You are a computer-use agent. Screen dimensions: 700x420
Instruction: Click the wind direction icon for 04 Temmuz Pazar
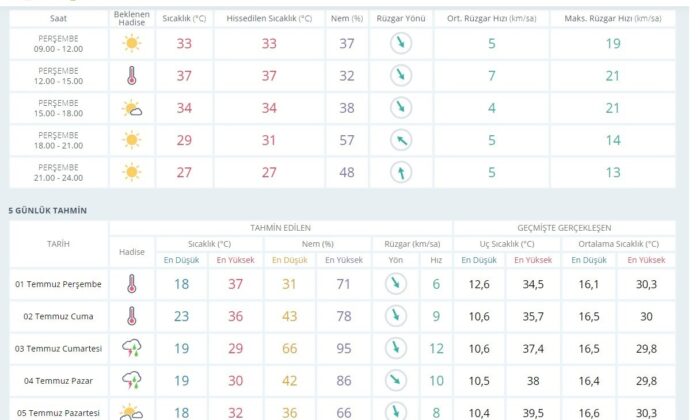pos(396,380)
